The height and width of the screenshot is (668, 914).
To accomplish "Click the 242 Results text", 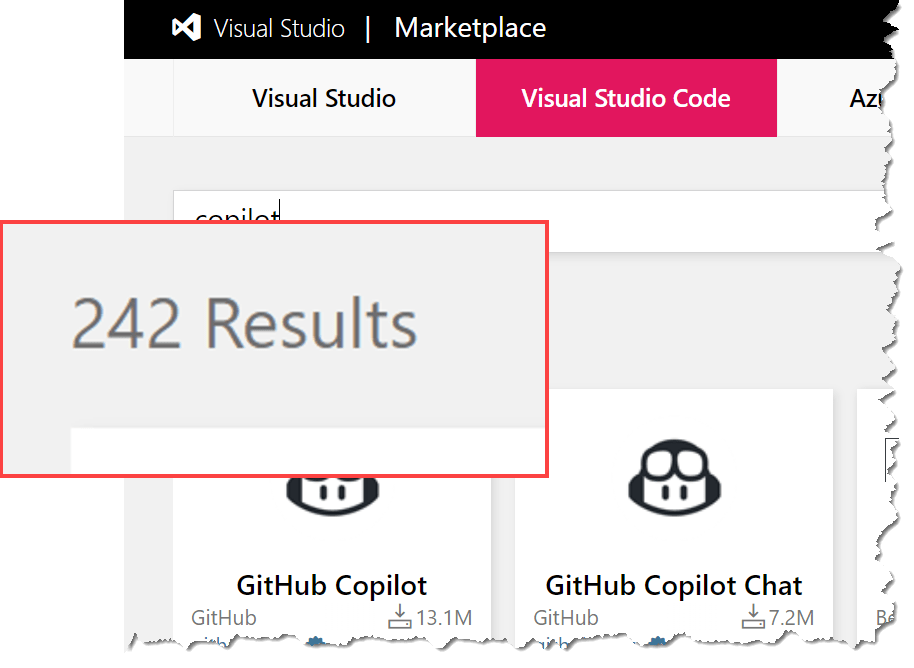I will (x=244, y=323).
